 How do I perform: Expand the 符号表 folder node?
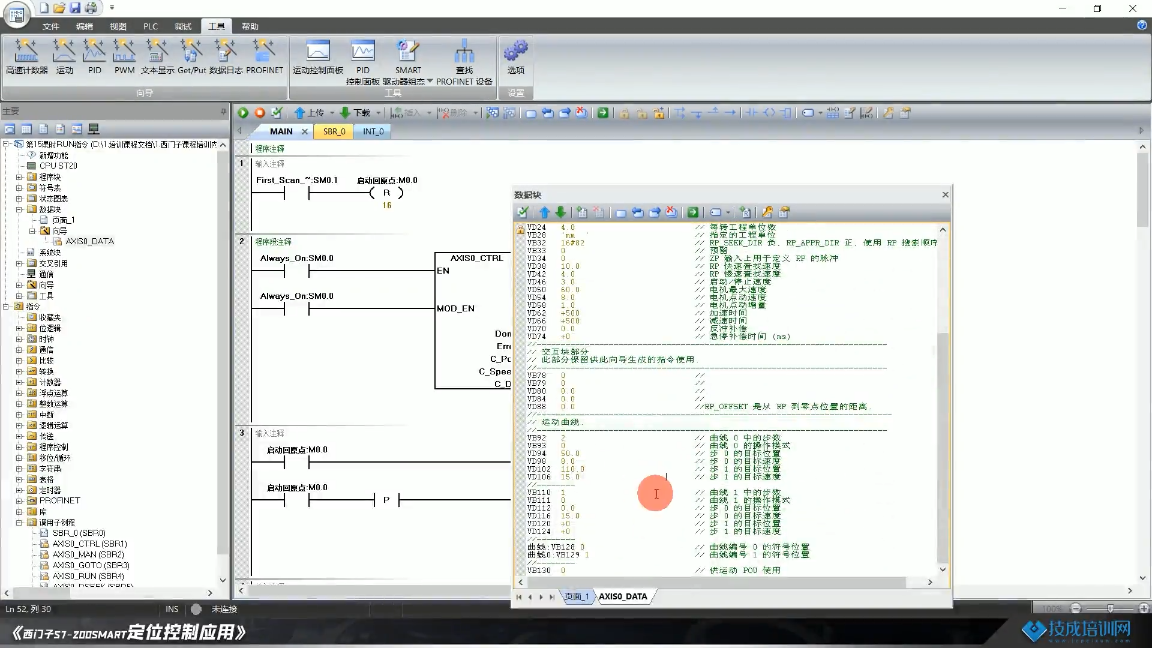(19, 187)
